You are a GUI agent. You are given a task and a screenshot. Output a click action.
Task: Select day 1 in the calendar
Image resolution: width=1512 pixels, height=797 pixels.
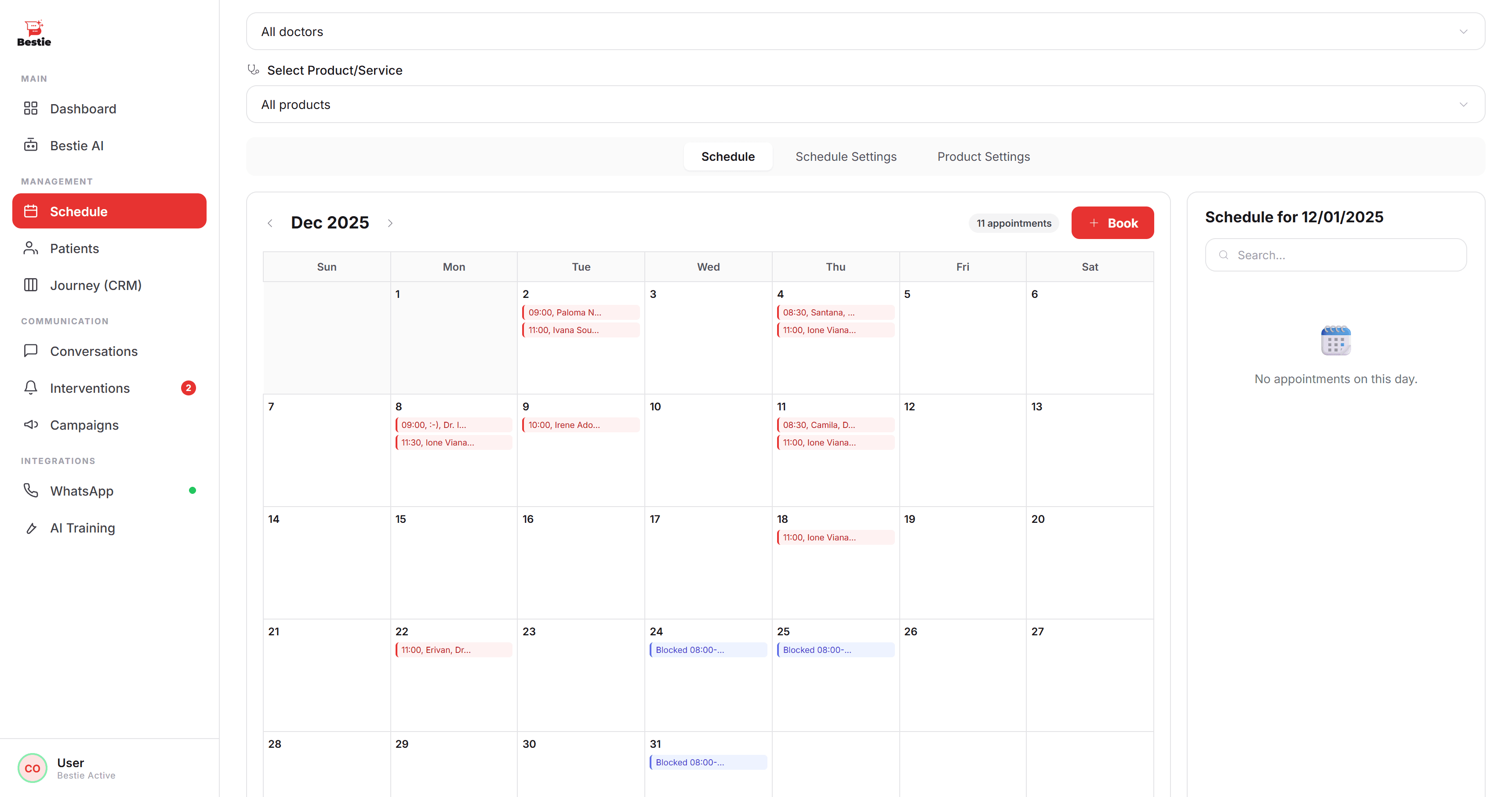pos(454,337)
